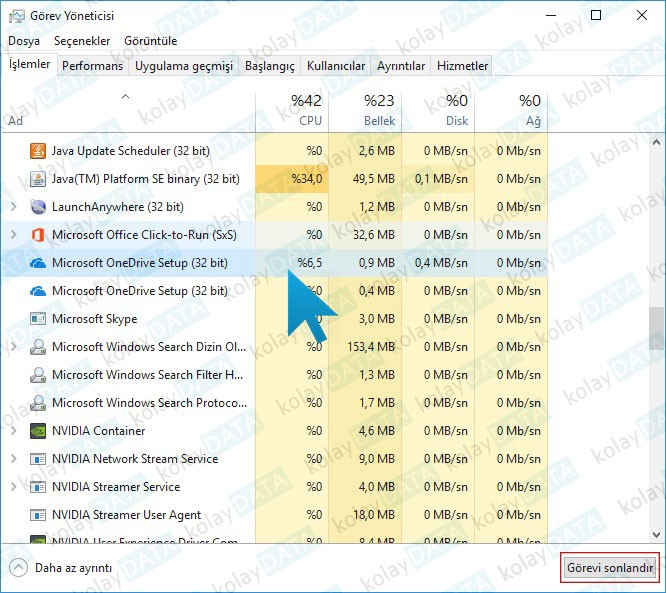Sort by the Disk column header
This screenshot has width=666, height=593.
point(438,111)
